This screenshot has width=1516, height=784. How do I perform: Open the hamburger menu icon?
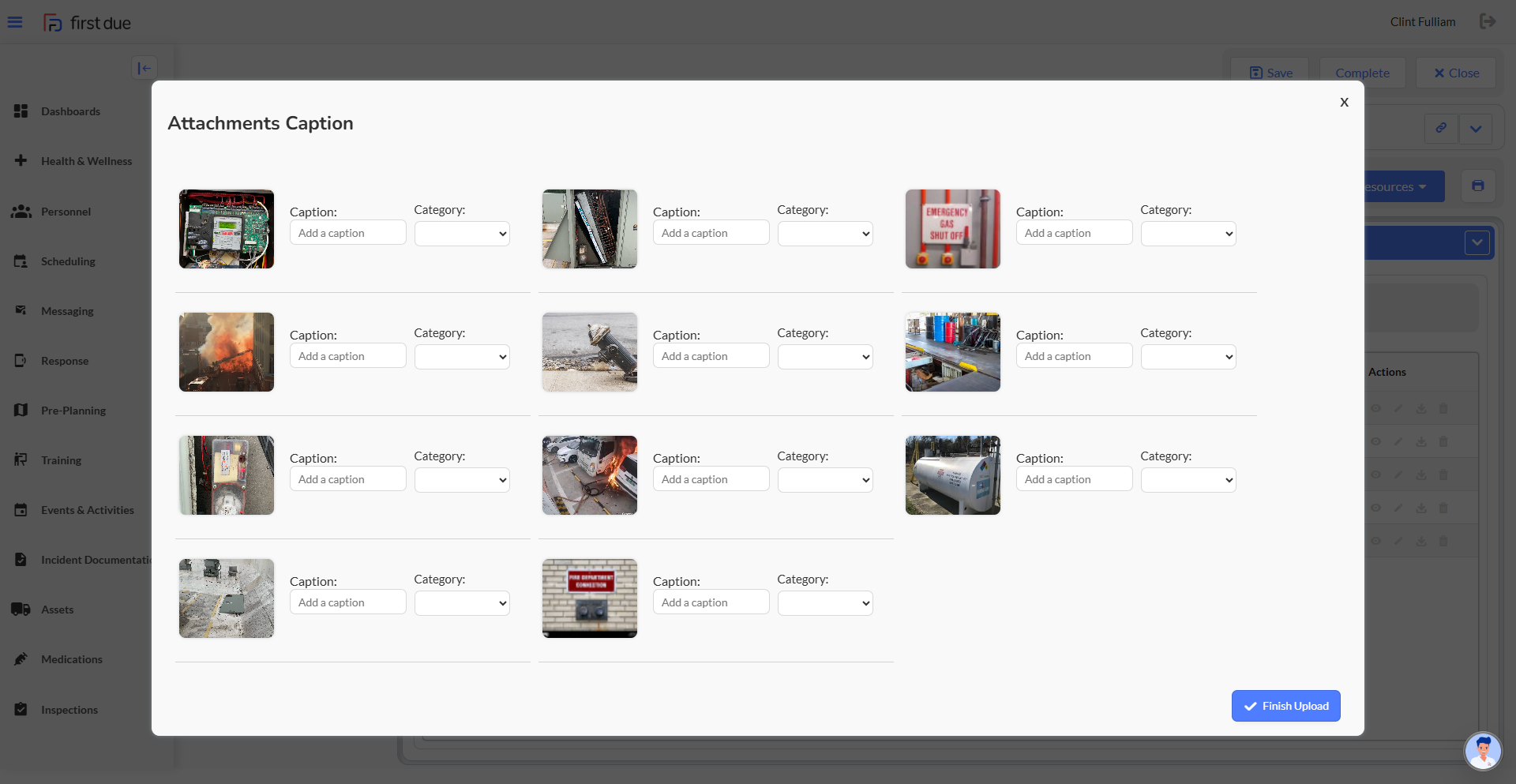pyautogui.click(x=15, y=22)
